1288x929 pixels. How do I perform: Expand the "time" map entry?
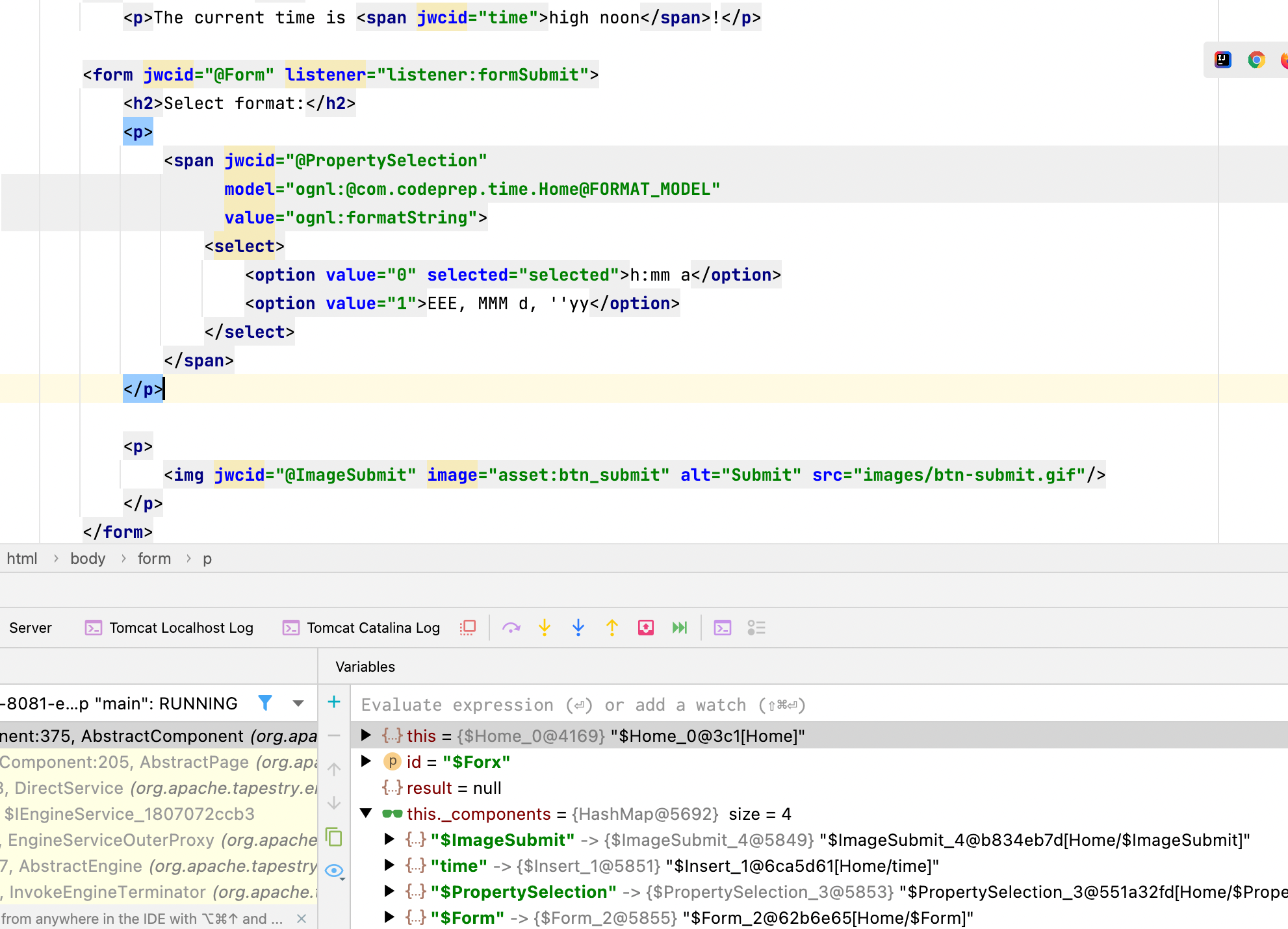tap(389, 865)
